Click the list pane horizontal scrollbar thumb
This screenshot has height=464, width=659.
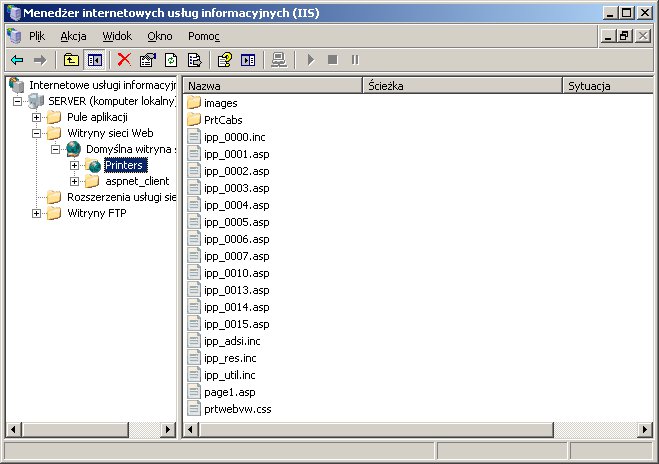pos(376,430)
